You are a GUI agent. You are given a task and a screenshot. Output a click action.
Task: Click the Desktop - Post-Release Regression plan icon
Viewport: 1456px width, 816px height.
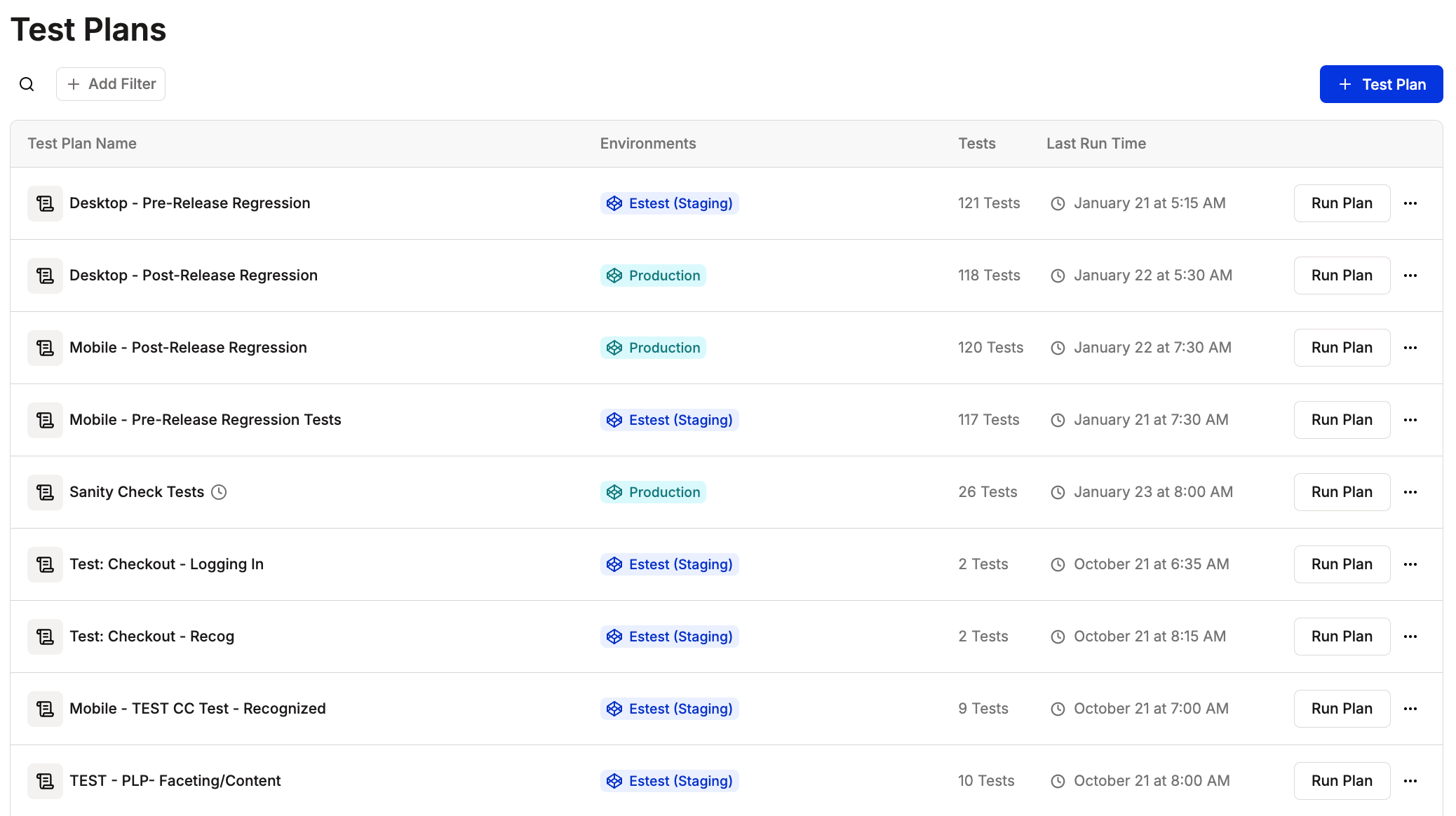[45, 276]
